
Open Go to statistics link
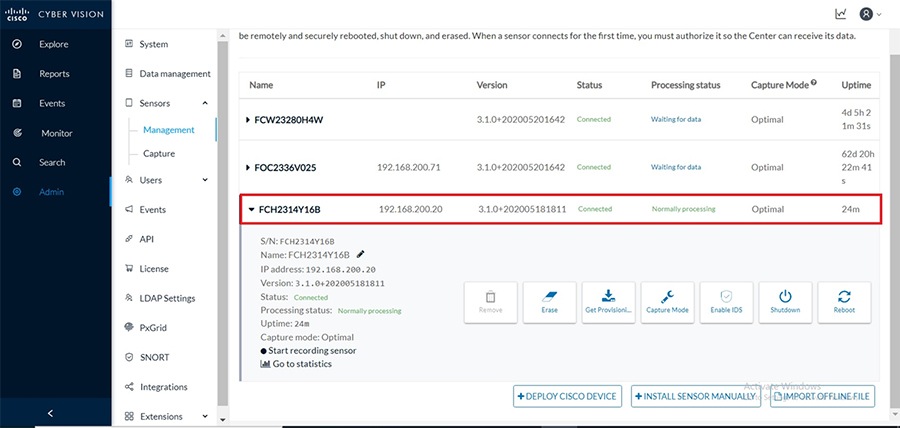tap(296, 364)
